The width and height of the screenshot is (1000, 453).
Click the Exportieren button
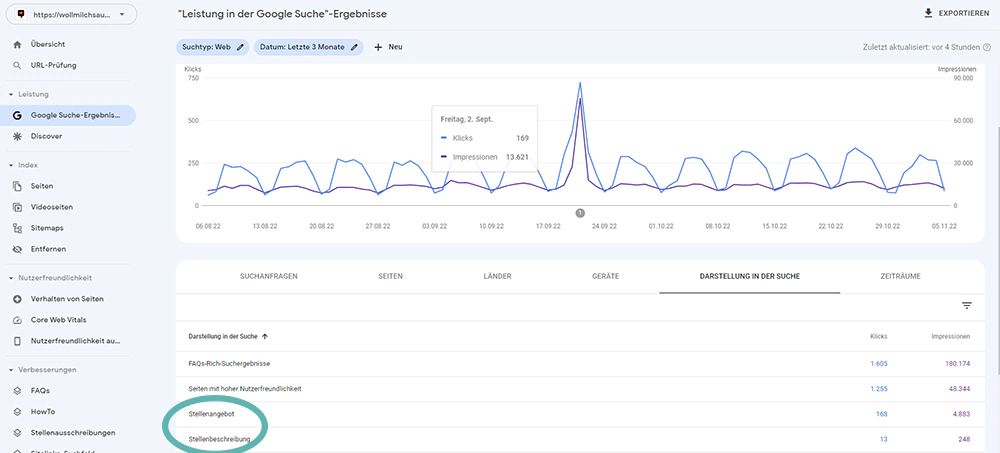coord(957,13)
